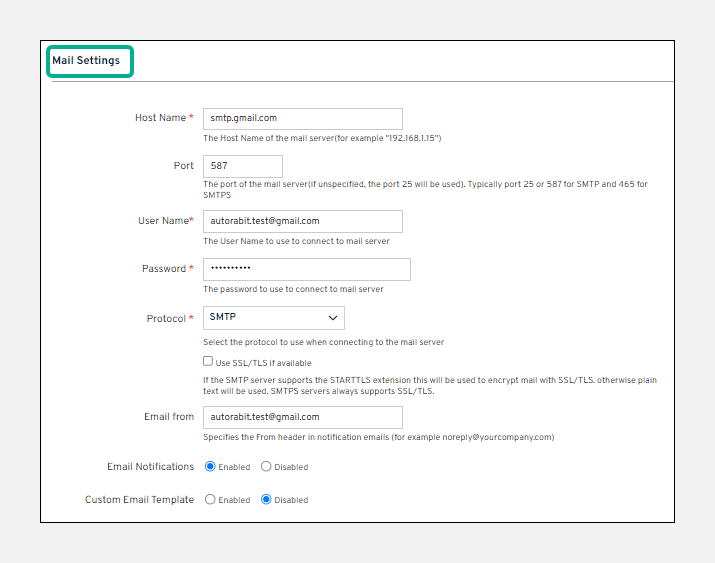Click the Email Notifications row label
The height and width of the screenshot is (563, 715).
tap(150, 467)
